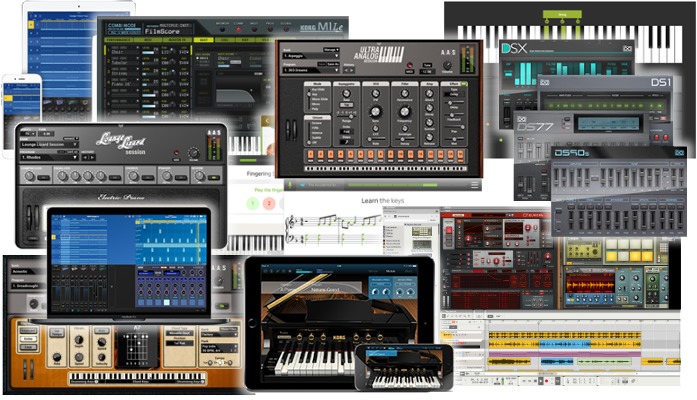This screenshot has width=697, height=400.
Task: Click the A7 chord diagram in Strum
Action: click(x=137, y=347)
